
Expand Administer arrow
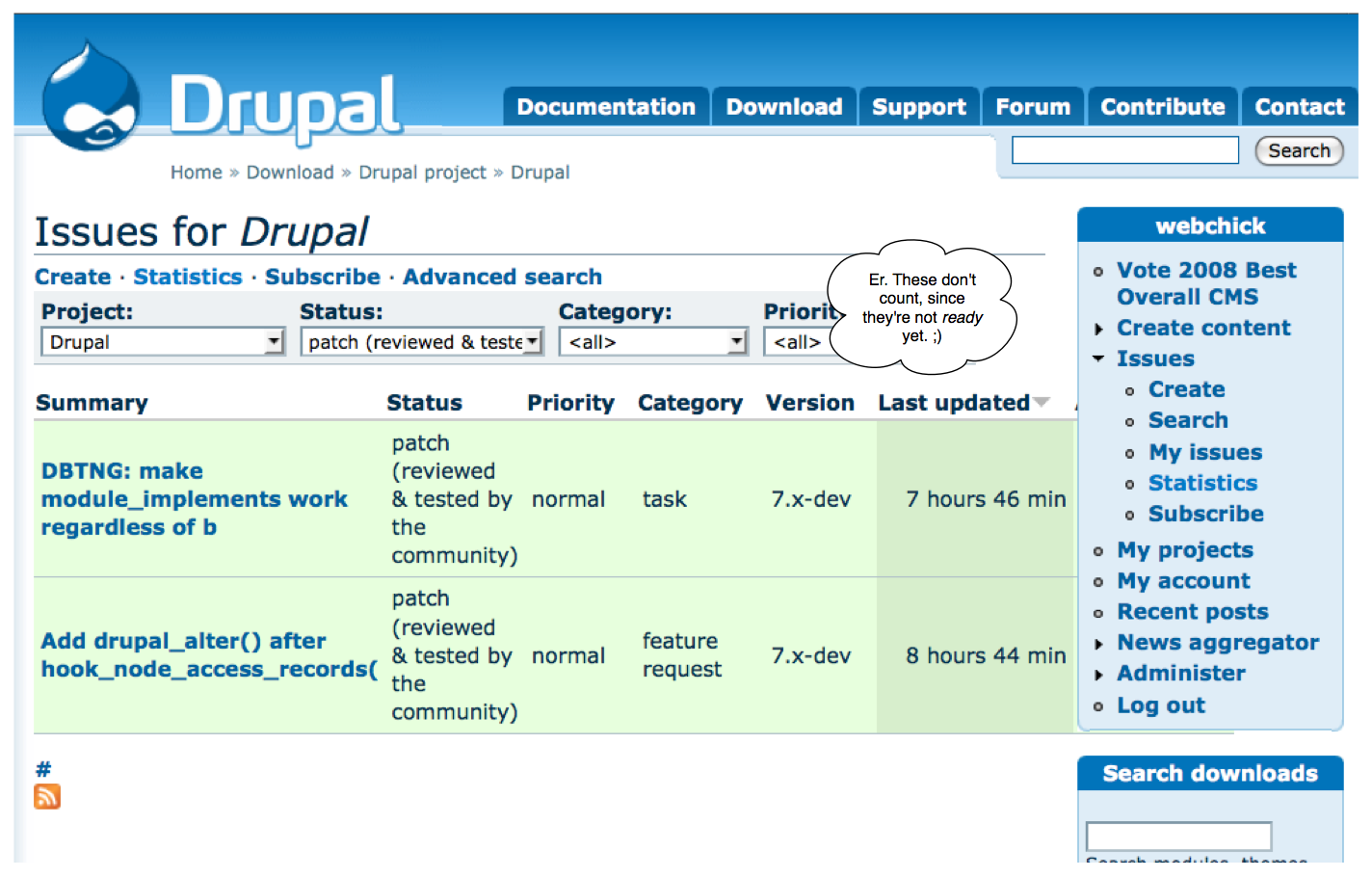(x=1098, y=675)
